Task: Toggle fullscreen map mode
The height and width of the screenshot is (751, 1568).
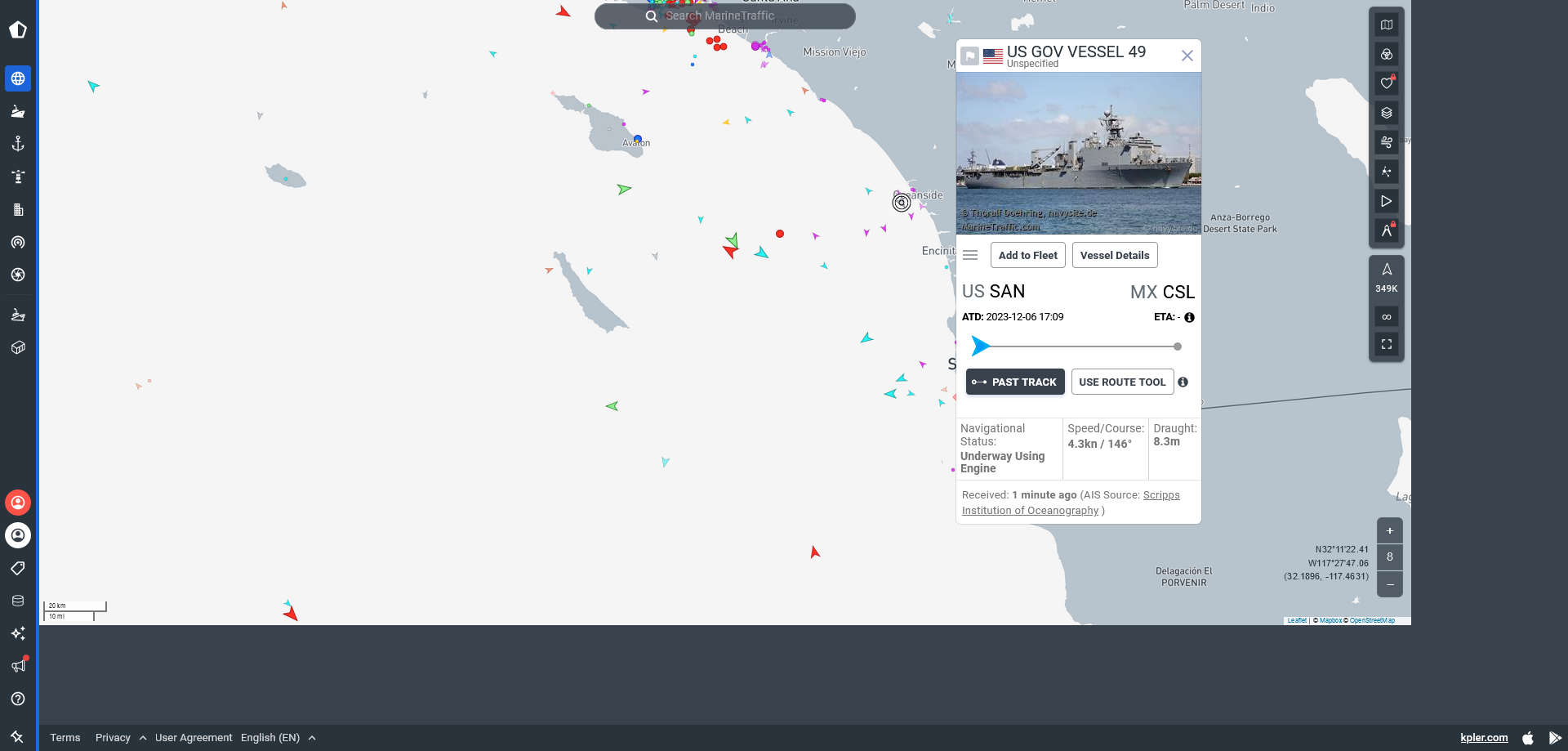Action: click(x=1387, y=344)
